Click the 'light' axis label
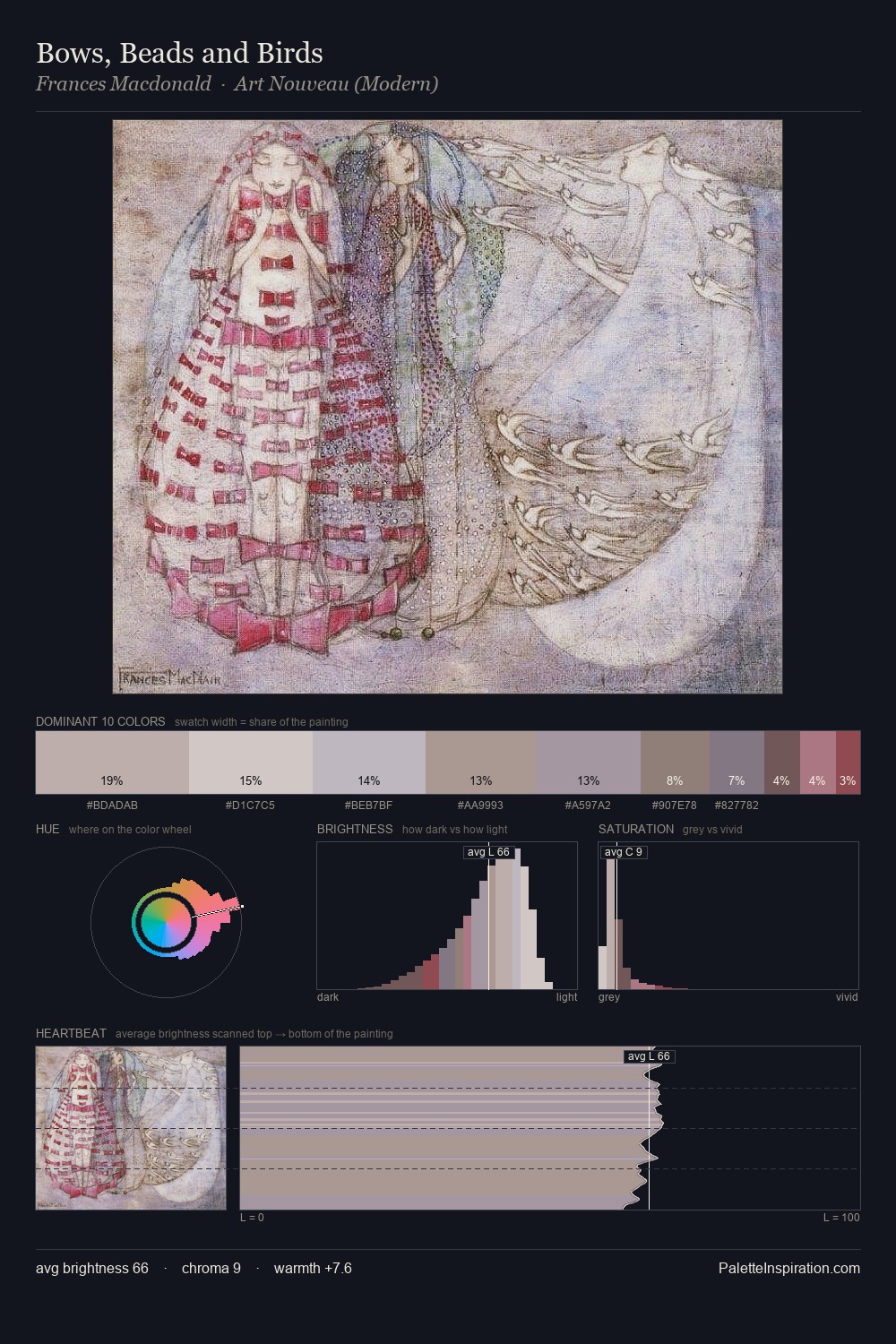896x1344 pixels. [567, 997]
